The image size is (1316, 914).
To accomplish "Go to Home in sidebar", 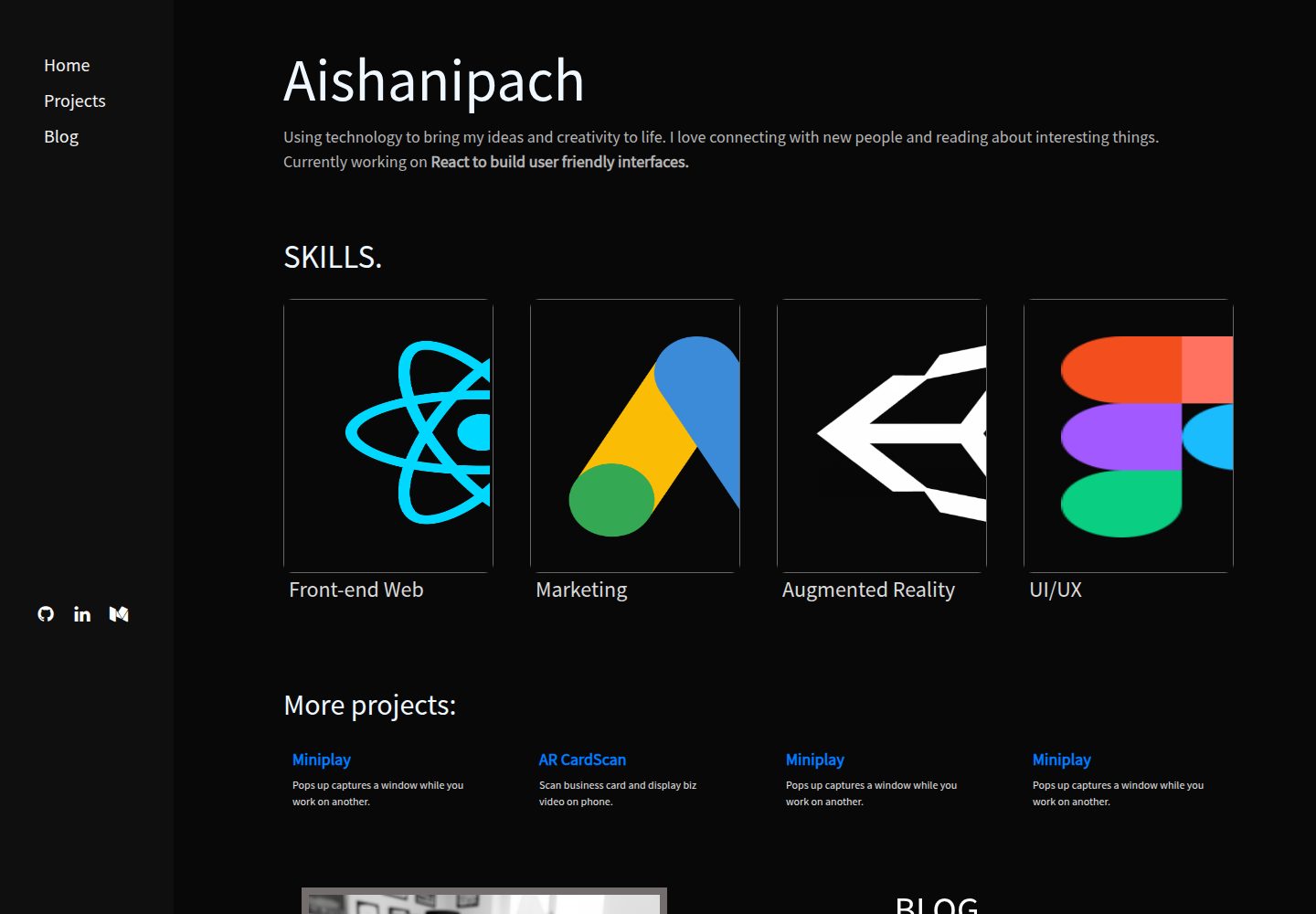I will pos(67,66).
